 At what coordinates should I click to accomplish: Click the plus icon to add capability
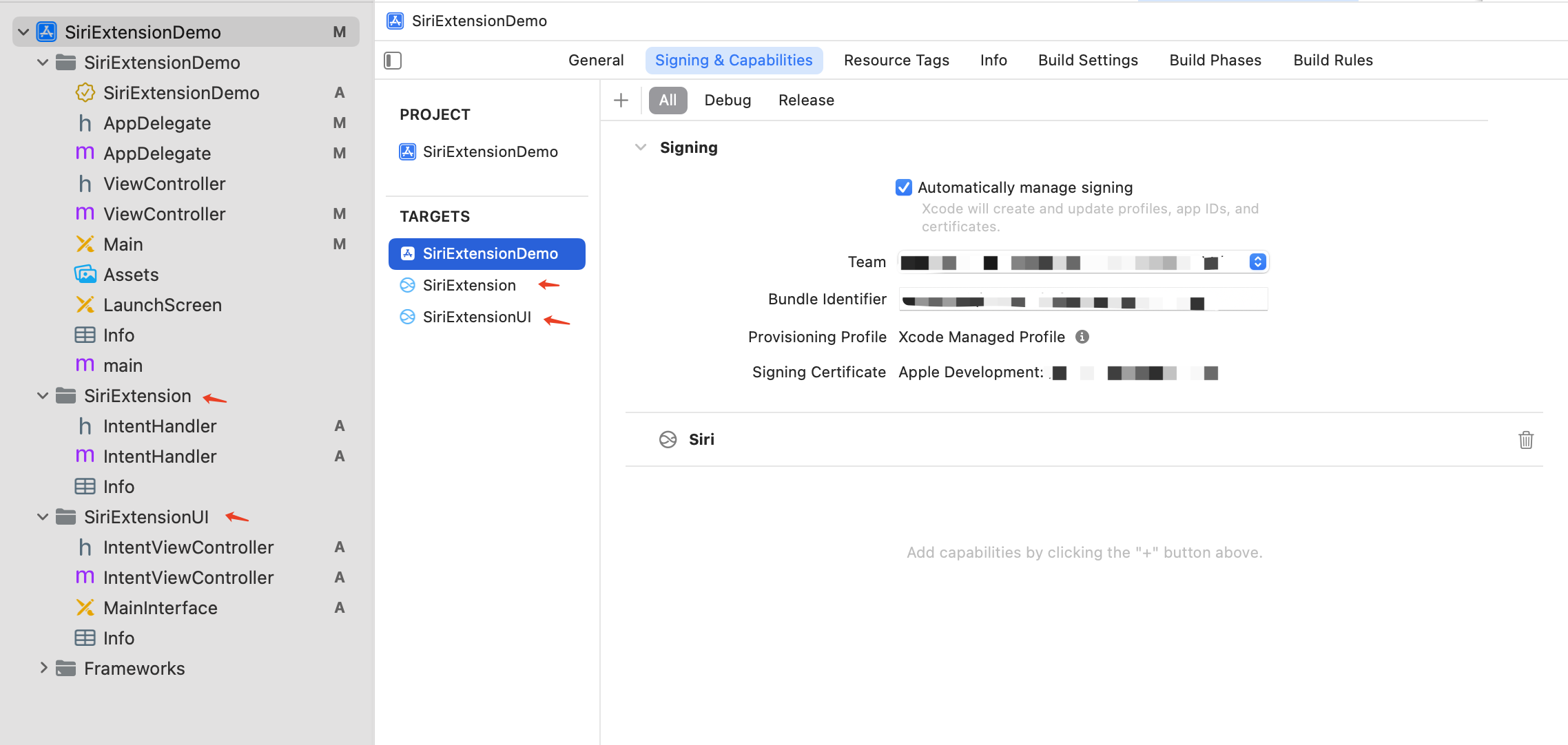tap(621, 100)
